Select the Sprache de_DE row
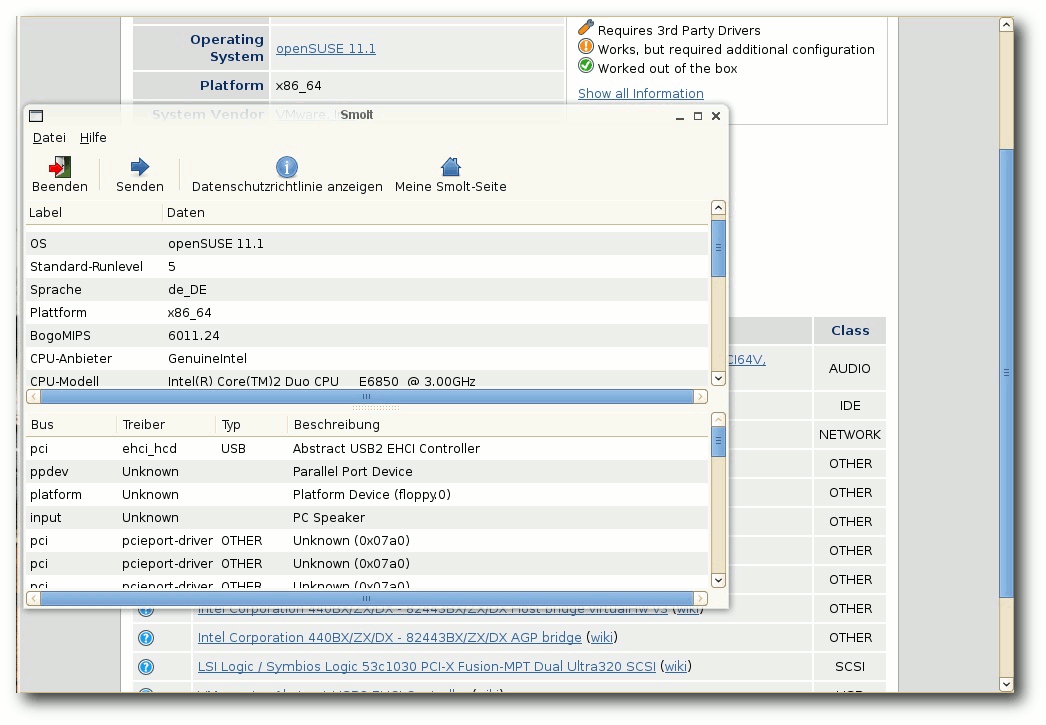 (x=367, y=290)
